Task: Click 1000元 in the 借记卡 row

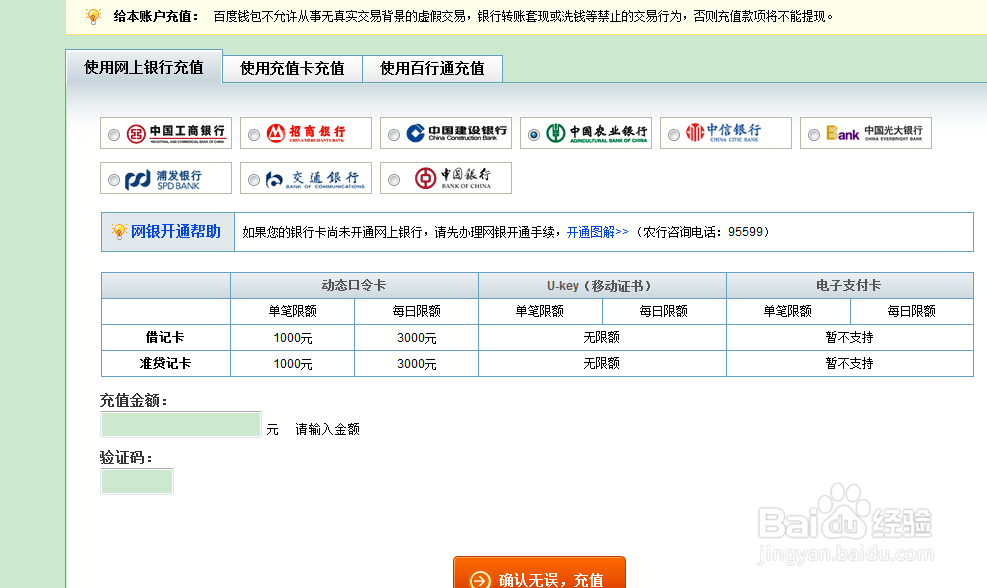Action: [x=293, y=338]
